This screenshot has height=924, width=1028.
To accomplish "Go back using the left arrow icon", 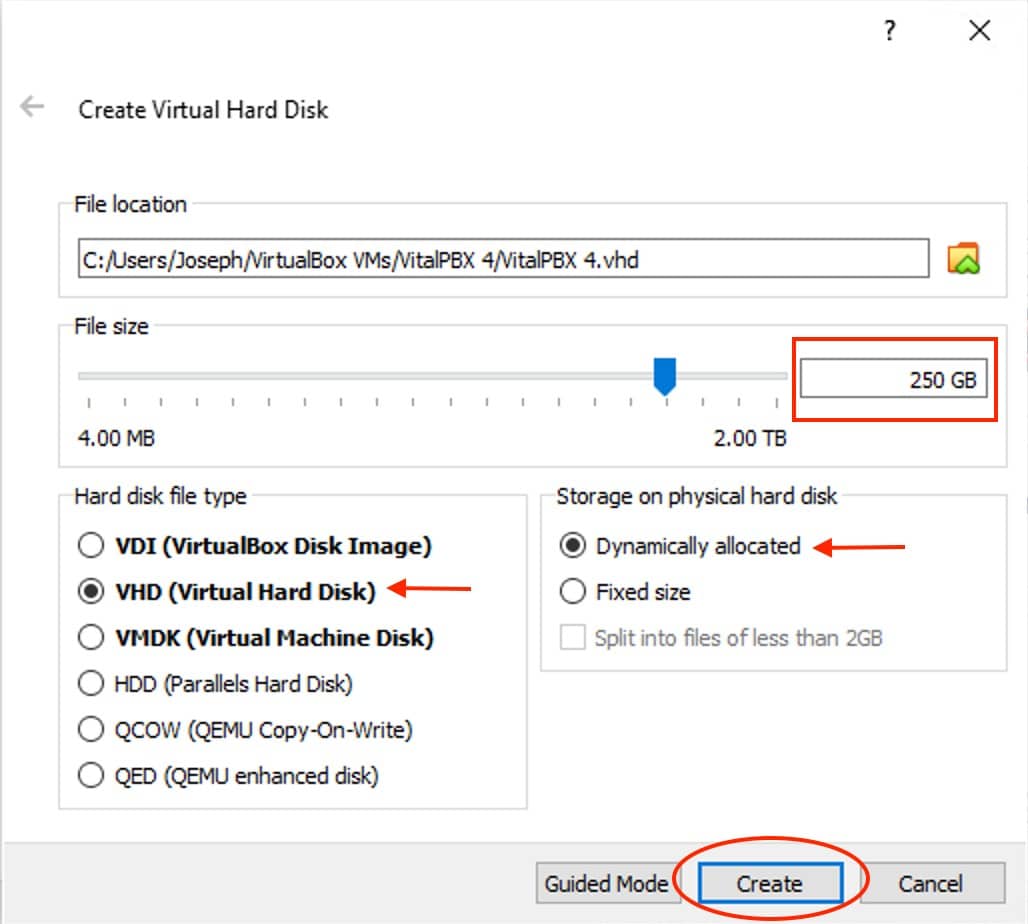I will (x=32, y=106).
